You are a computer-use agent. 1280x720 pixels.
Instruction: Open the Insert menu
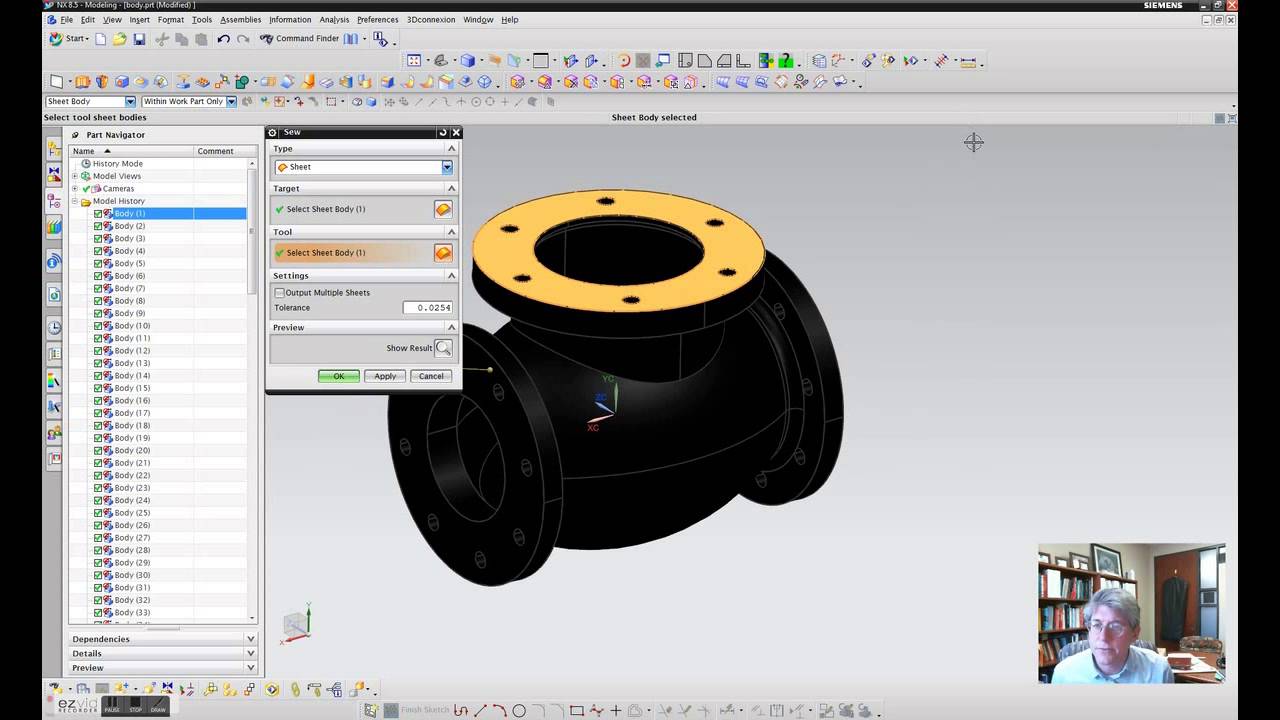(x=139, y=20)
